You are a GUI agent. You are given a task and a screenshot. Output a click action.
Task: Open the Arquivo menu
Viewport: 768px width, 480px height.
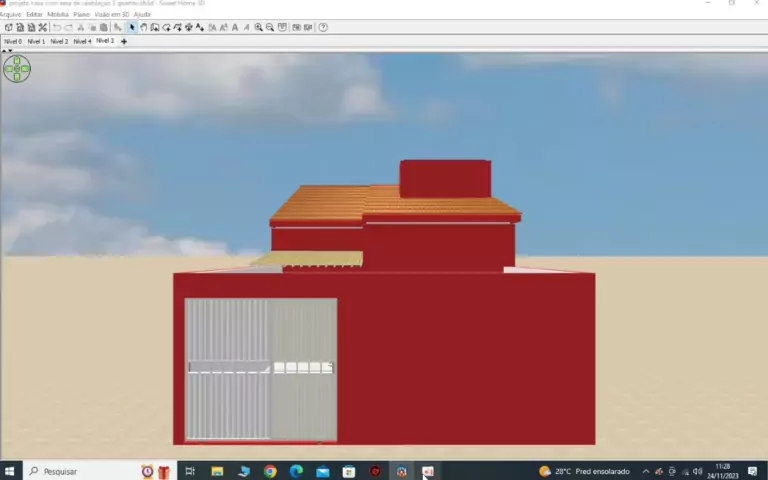tap(10, 15)
